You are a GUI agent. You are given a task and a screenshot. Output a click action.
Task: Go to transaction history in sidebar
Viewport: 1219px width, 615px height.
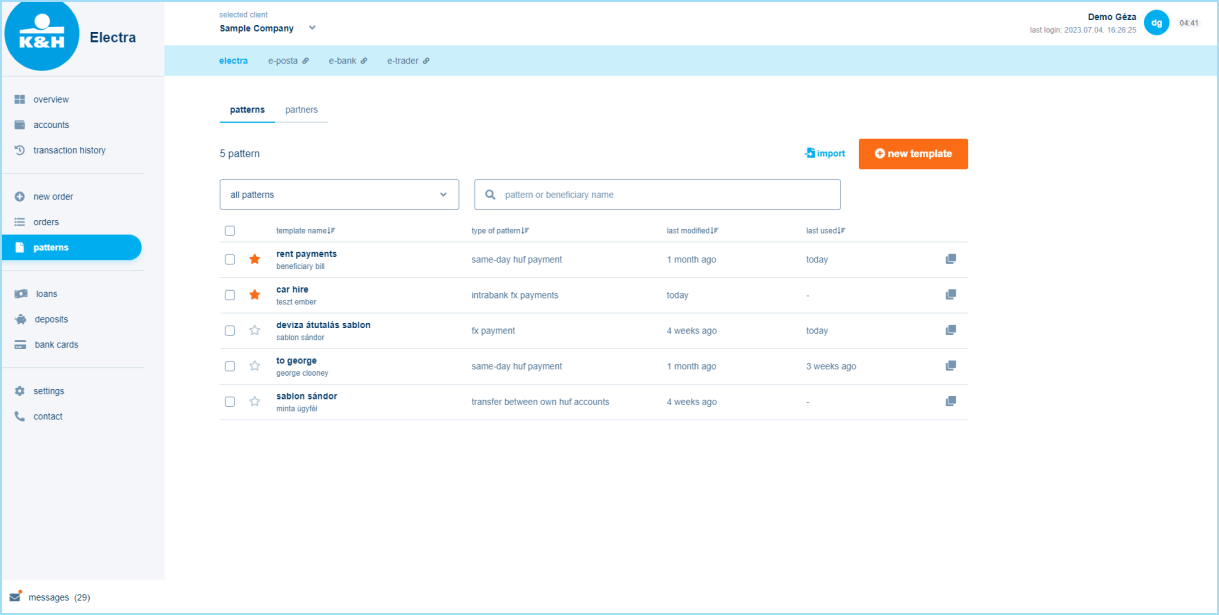[69, 150]
